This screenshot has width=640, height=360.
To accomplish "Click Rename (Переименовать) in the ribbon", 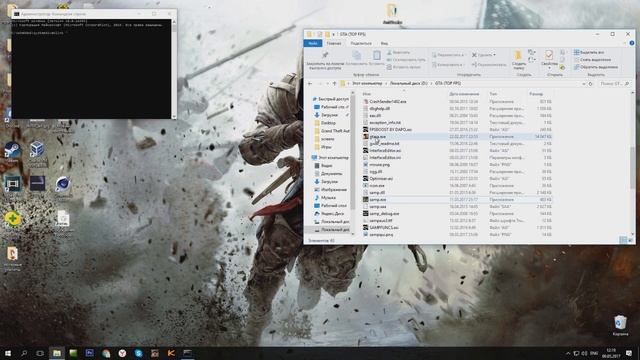I will [489, 64].
